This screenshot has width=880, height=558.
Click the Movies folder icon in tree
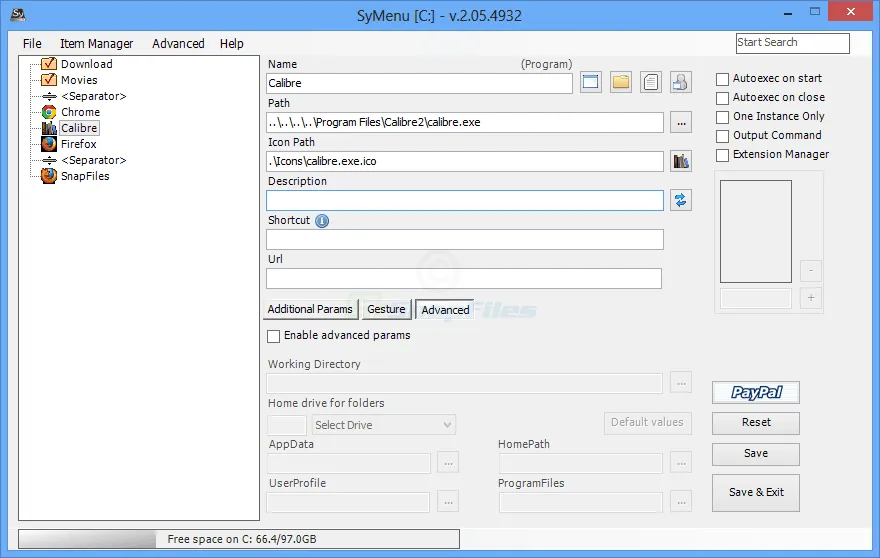coord(49,80)
